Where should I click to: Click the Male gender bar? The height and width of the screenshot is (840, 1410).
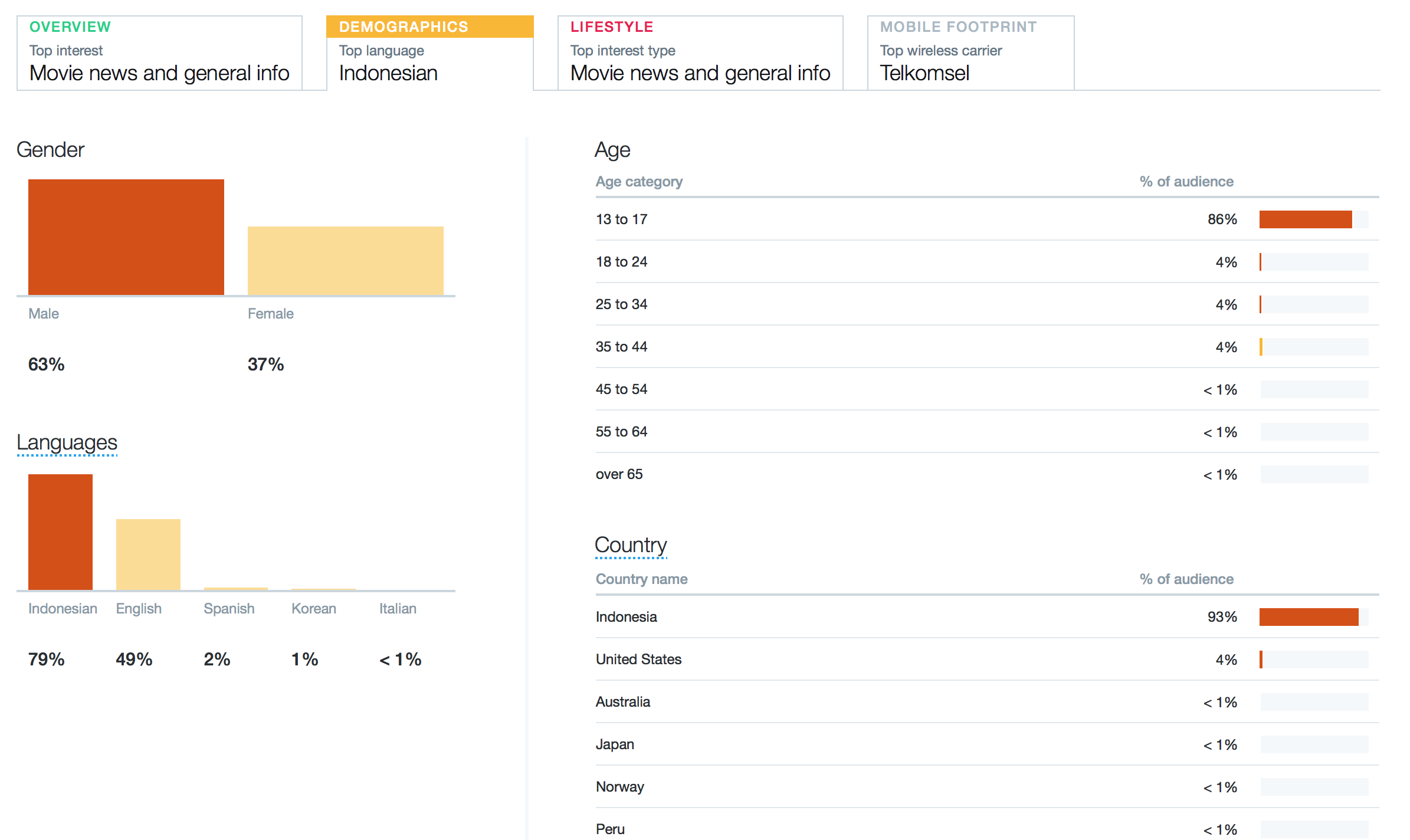(x=126, y=237)
